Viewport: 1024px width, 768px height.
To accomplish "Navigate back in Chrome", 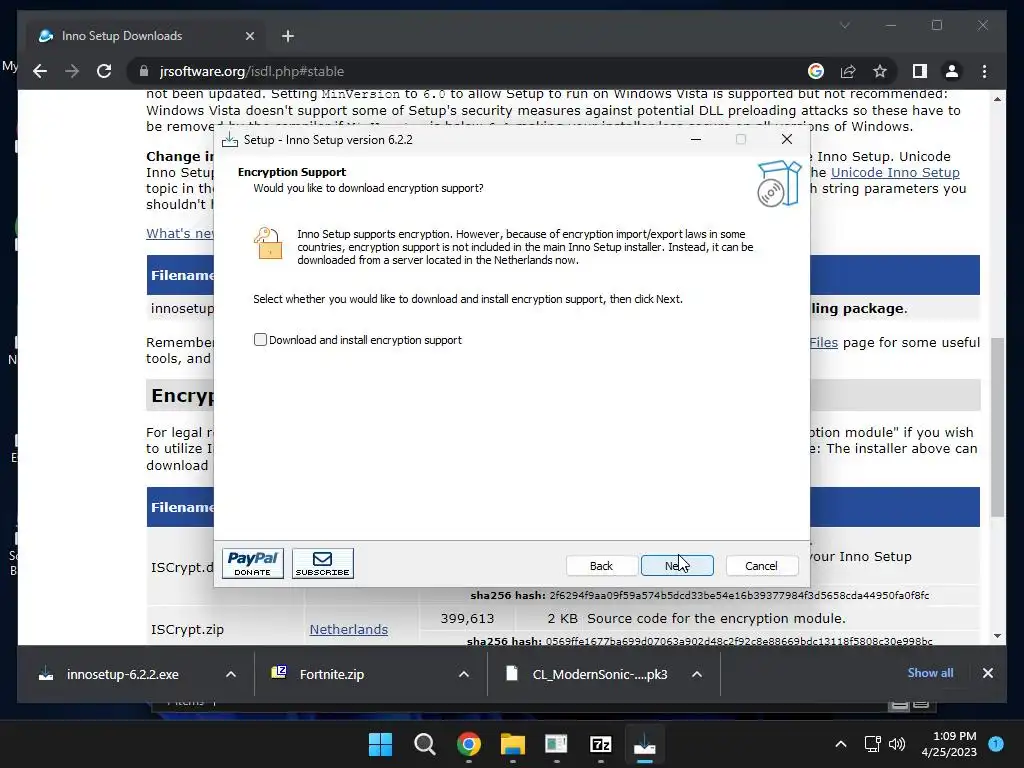I will pos(40,71).
